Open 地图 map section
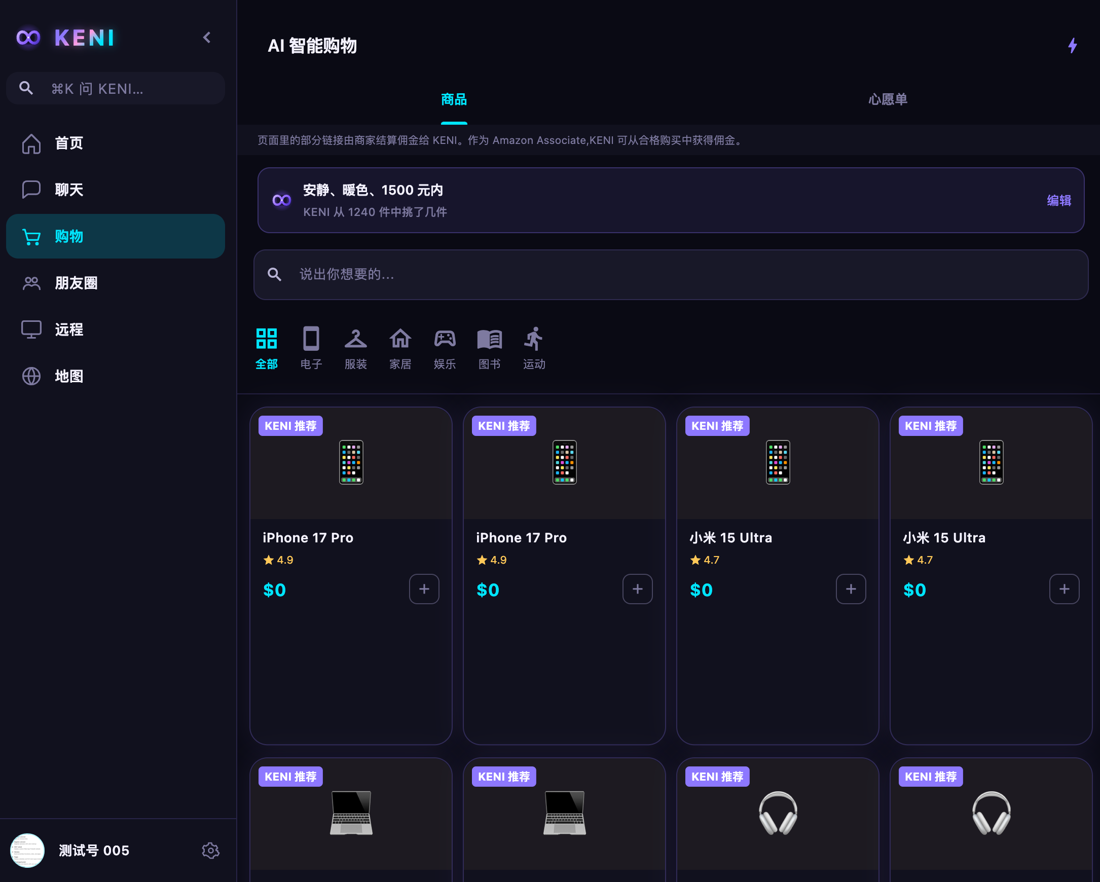 tap(116, 376)
